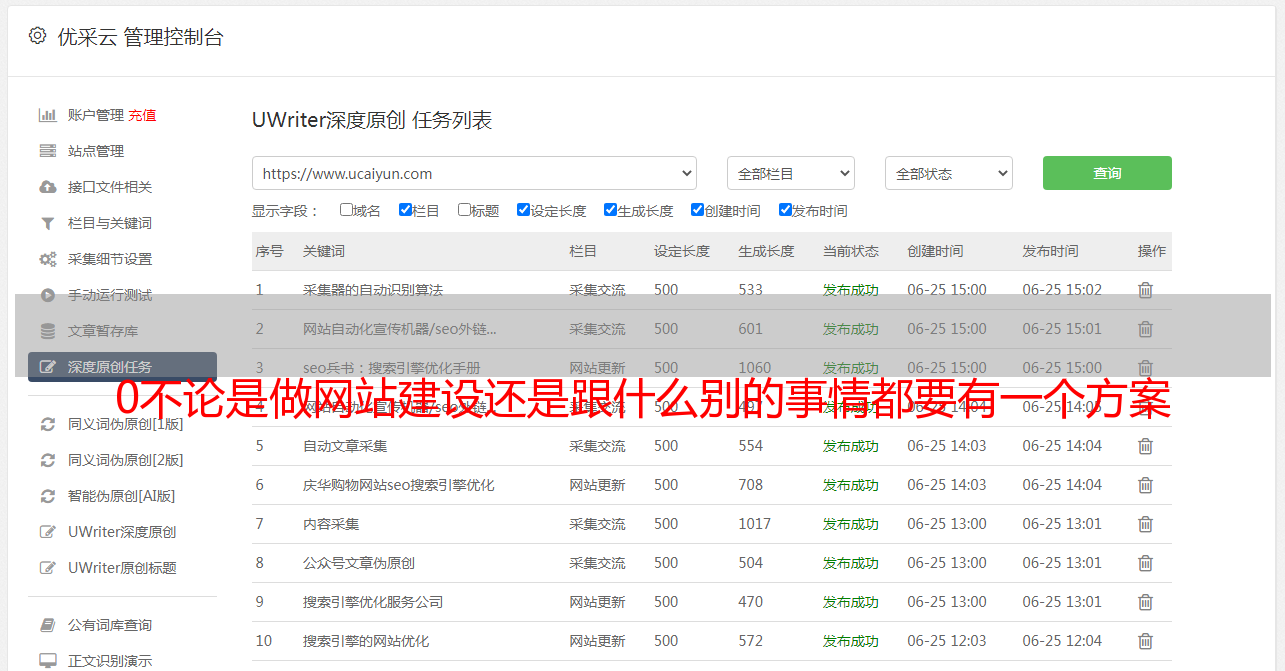Open the site URL dropdown

[x=474, y=173]
